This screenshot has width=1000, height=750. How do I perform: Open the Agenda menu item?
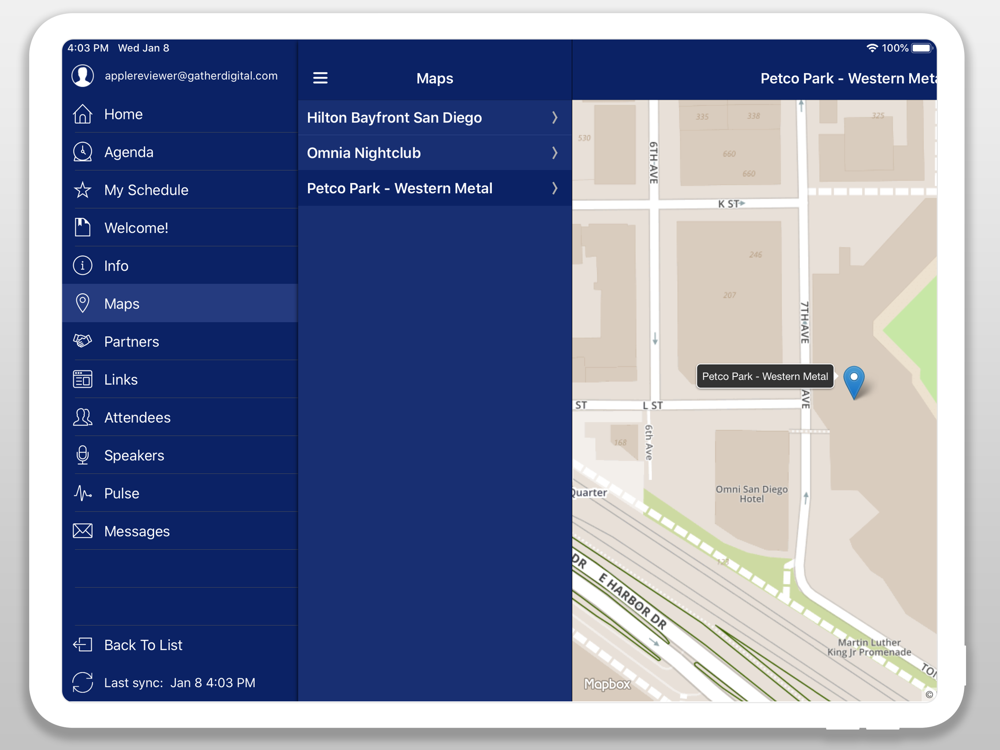pos(180,152)
